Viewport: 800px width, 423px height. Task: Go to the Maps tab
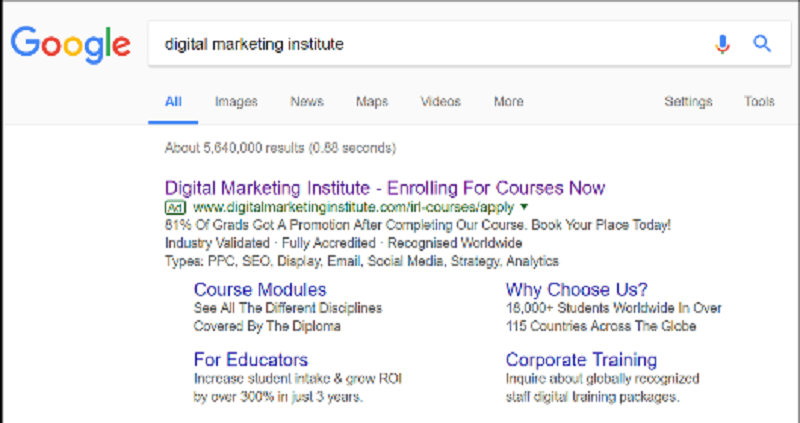(372, 102)
